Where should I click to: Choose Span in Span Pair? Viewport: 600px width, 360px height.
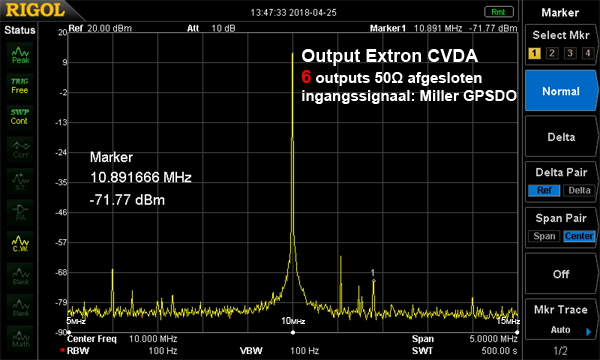(544, 236)
